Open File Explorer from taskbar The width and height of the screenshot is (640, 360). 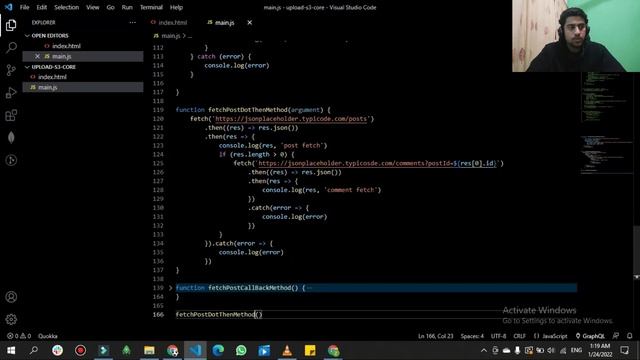[x=149, y=351]
